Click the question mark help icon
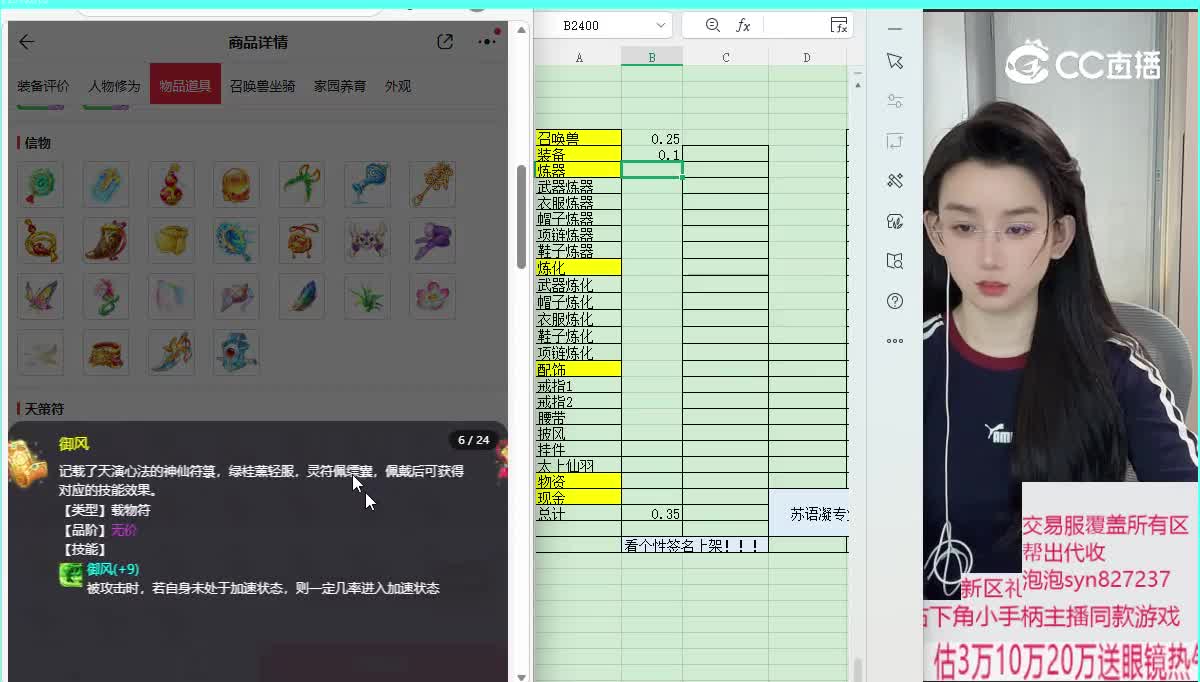The image size is (1200, 682). coord(895,301)
